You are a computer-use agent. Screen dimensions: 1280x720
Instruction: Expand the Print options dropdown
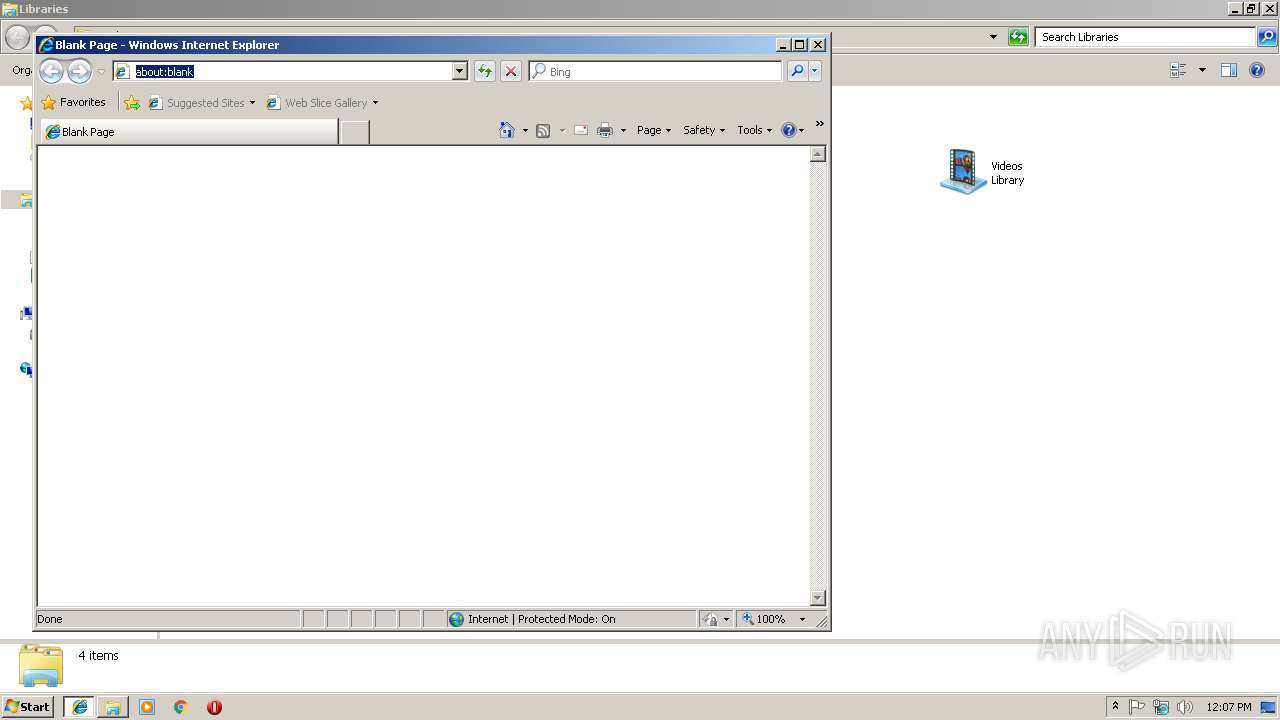point(623,131)
